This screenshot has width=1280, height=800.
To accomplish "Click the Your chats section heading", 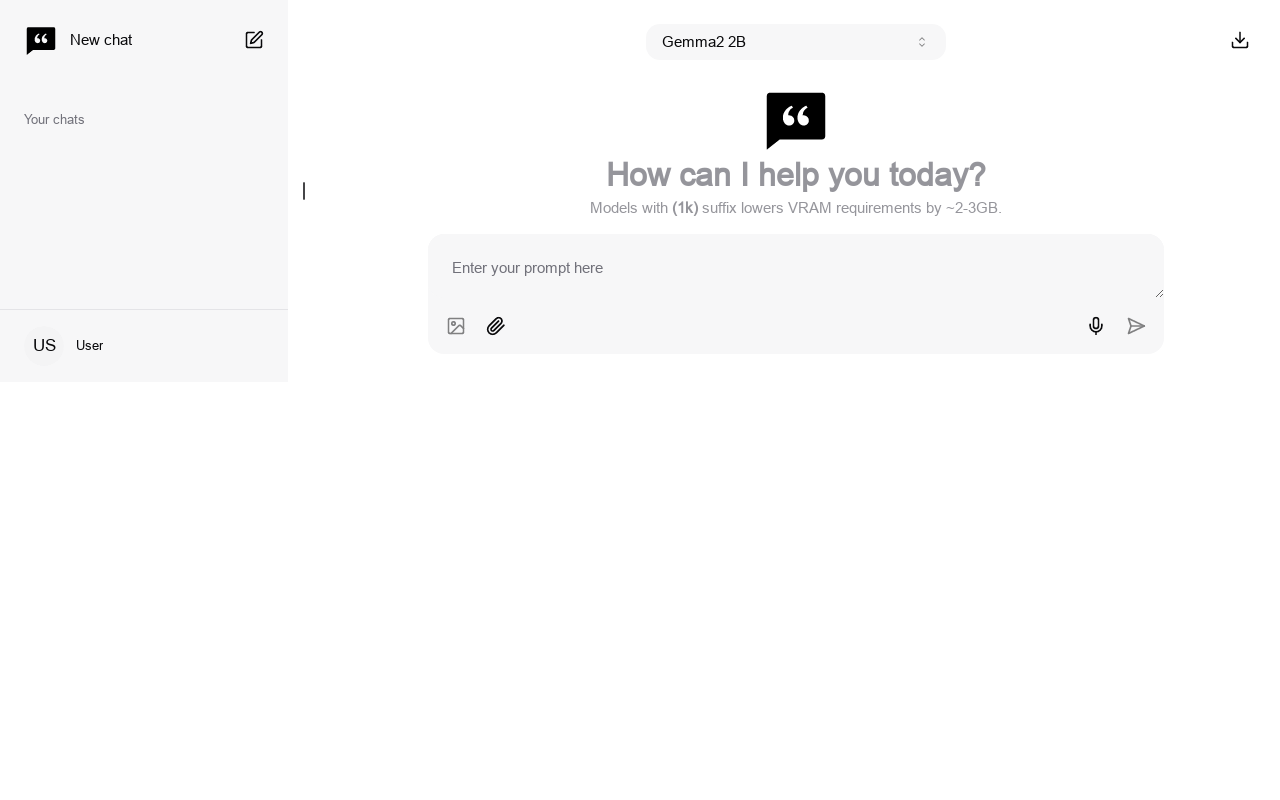I will (54, 120).
